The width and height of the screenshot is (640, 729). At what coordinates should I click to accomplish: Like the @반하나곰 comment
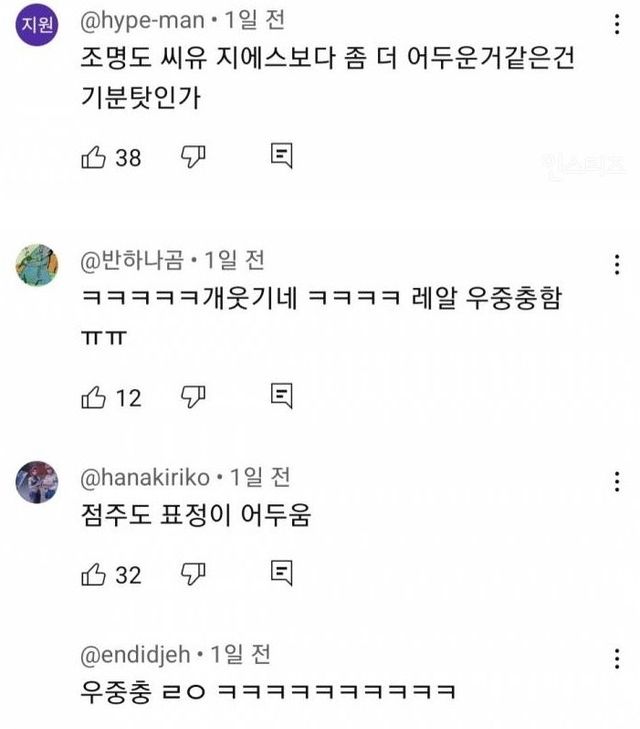(x=93, y=397)
